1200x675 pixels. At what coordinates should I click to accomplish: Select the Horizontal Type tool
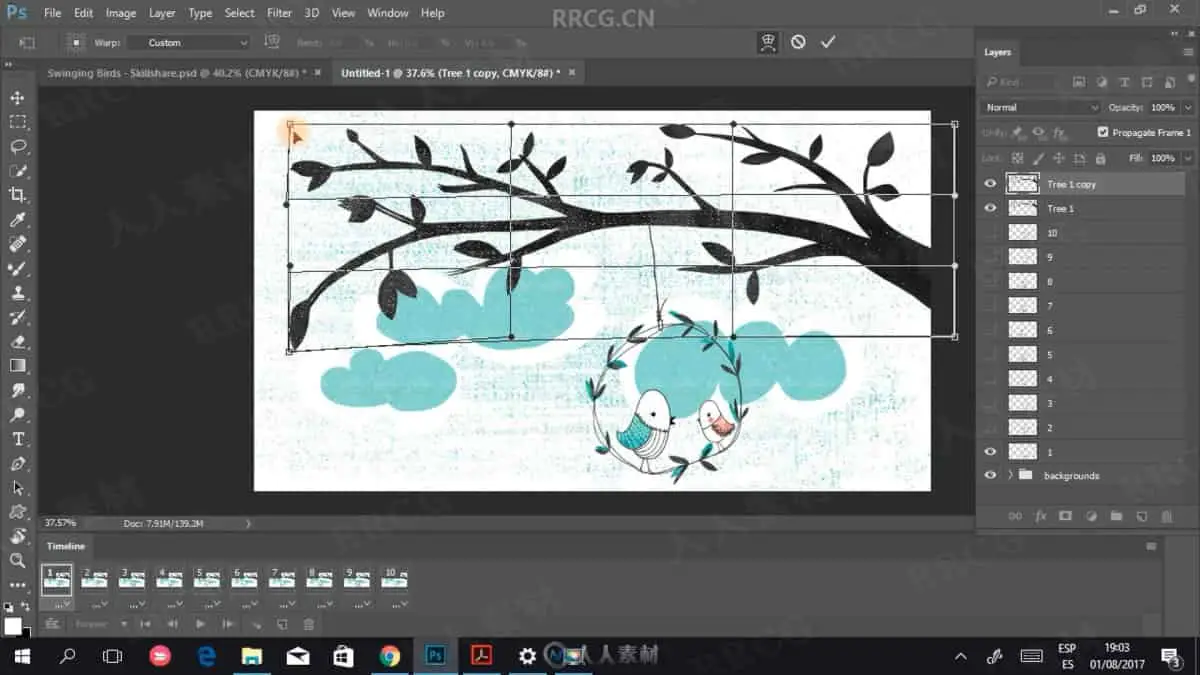(x=17, y=440)
